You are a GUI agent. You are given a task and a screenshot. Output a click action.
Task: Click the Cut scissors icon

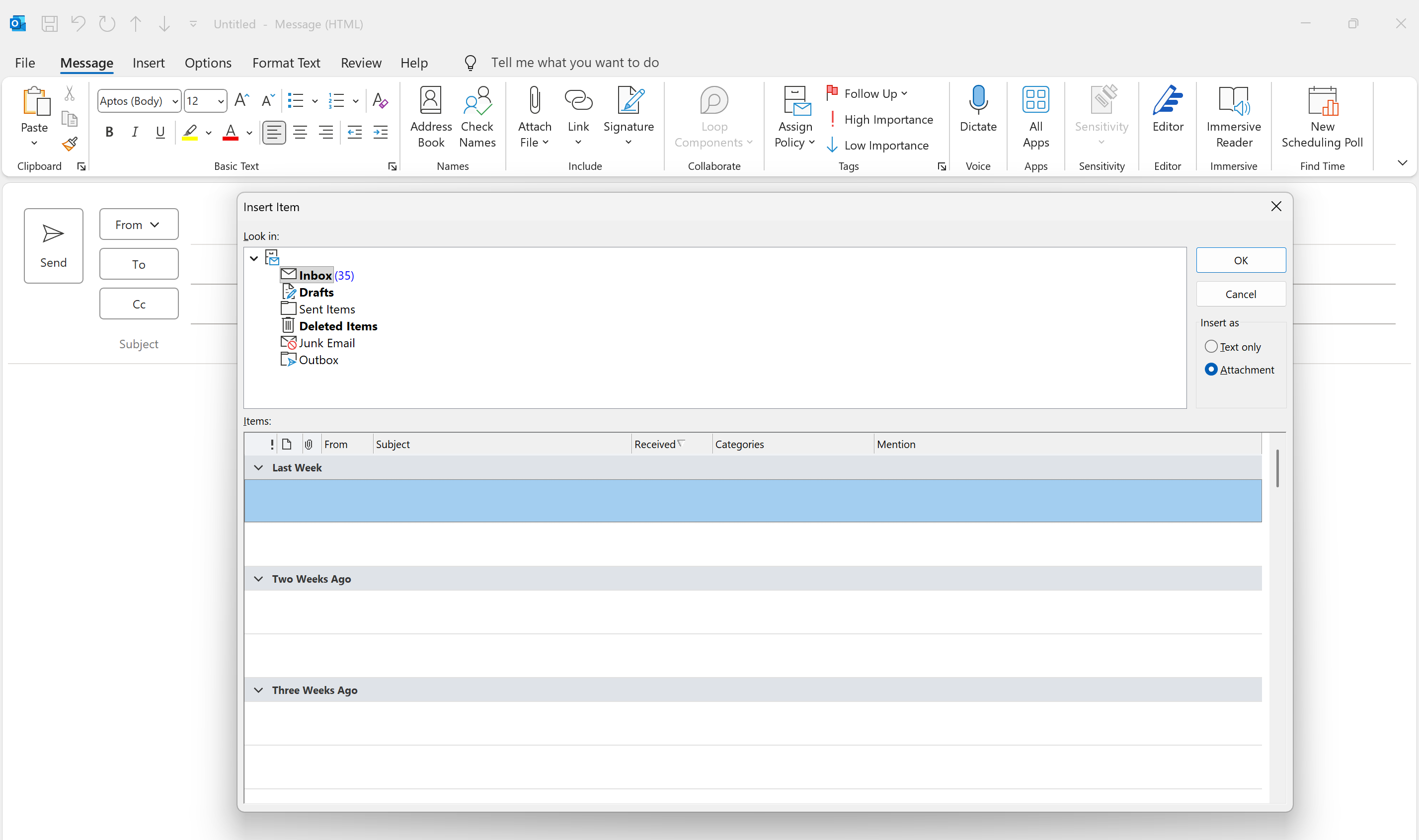pos(70,93)
